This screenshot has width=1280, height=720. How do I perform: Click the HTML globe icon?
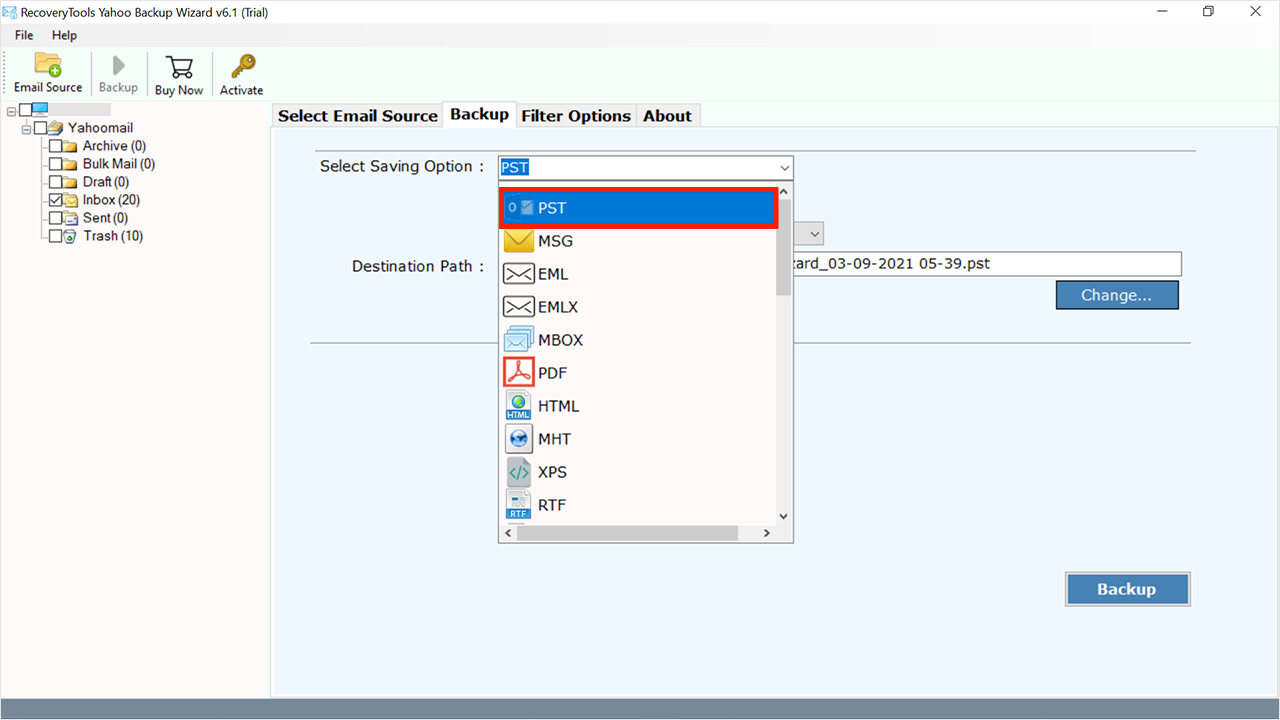click(x=519, y=406)
